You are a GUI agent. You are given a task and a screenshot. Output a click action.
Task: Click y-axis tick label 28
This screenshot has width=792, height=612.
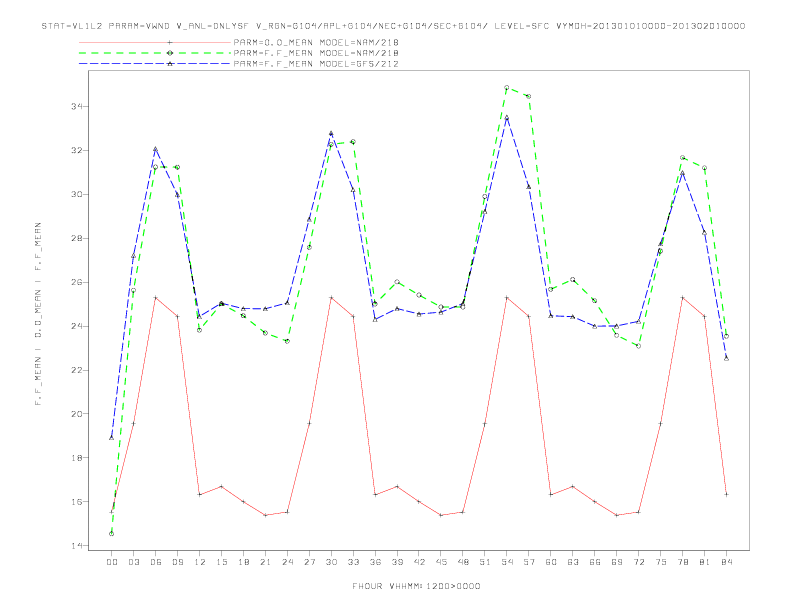coord(76,238)
